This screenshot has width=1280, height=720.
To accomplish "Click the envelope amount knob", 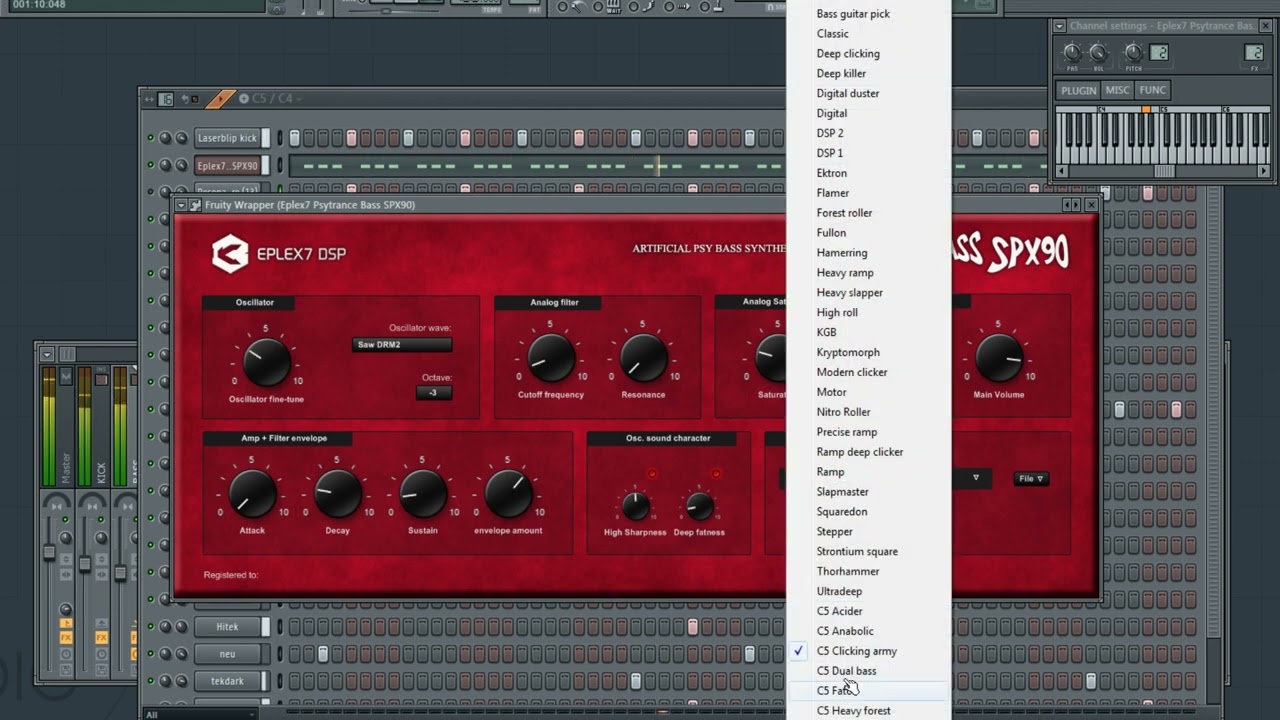I will [x=508, y=494].
